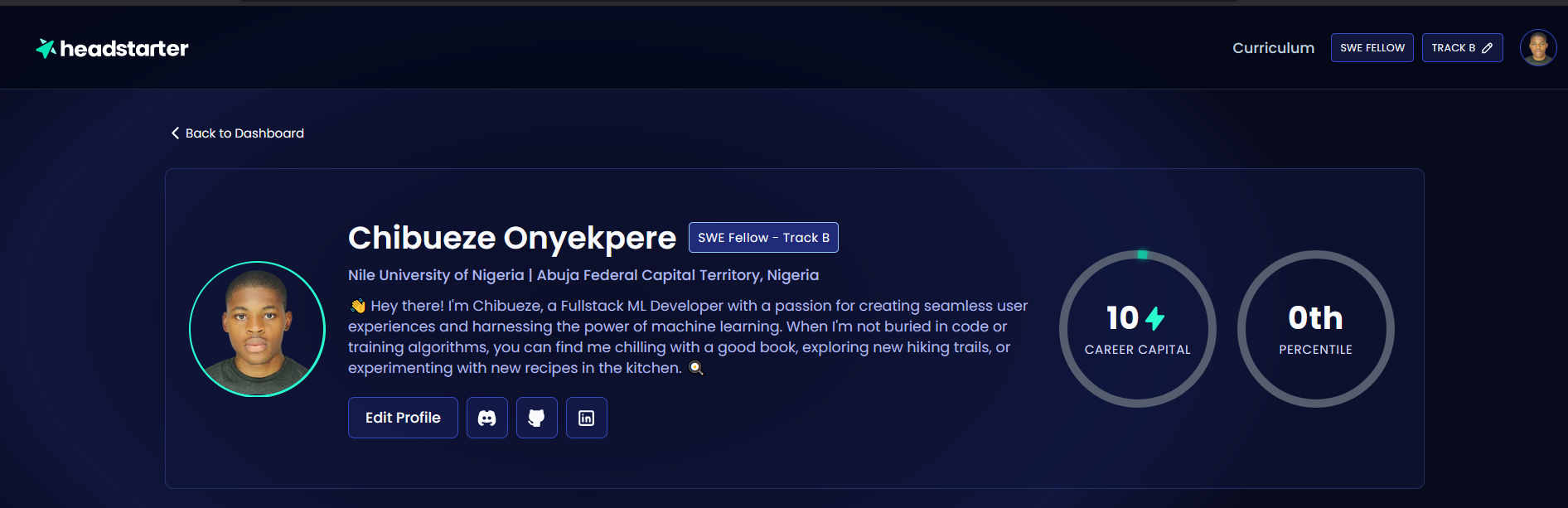This screenshot has width=1568, height=508.
Task: Open the LinkedIn profile link icon
Action: coord(587,418)
